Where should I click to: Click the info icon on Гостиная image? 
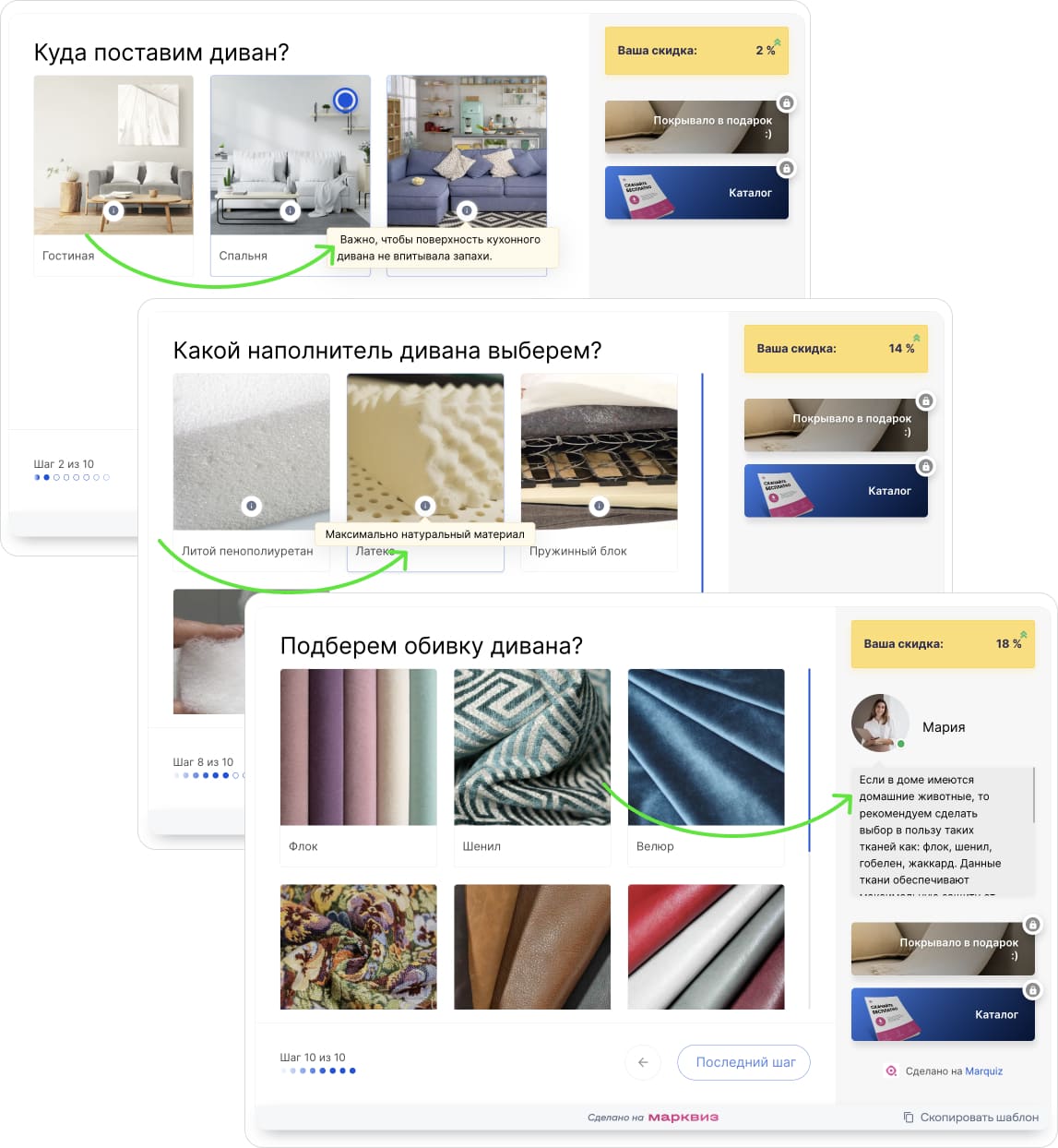pyautogui.click(x=113, y=210)
